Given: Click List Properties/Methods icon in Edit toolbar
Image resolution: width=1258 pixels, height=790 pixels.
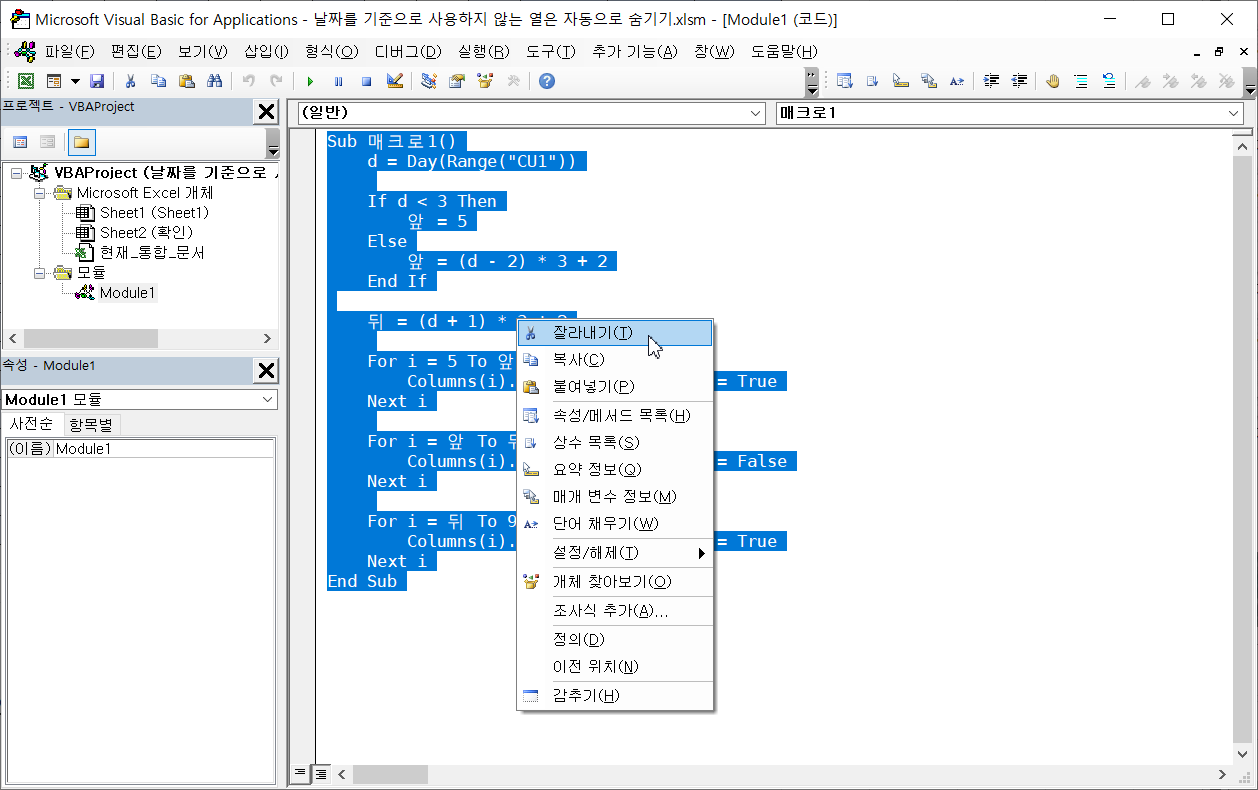Looking at the screenshot, I should [x=844, y=81].
